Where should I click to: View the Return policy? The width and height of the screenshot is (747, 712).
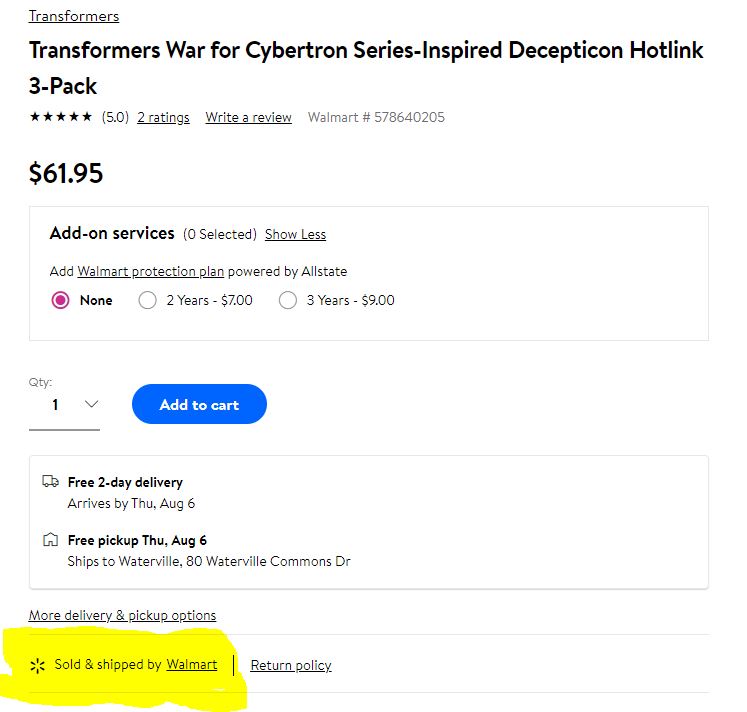(290, 665)
